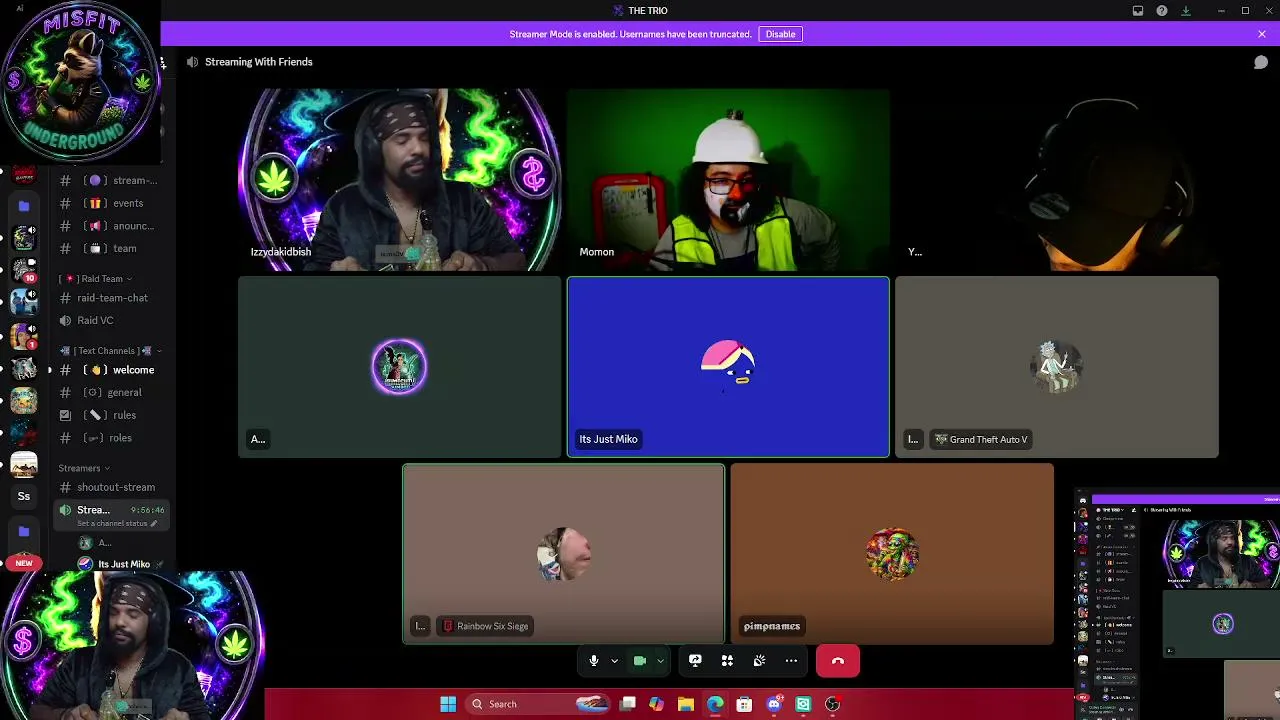Open the Discord inbox icon
The height and width of the screenshot is (720, 1280).
[x=1138, y=11]
